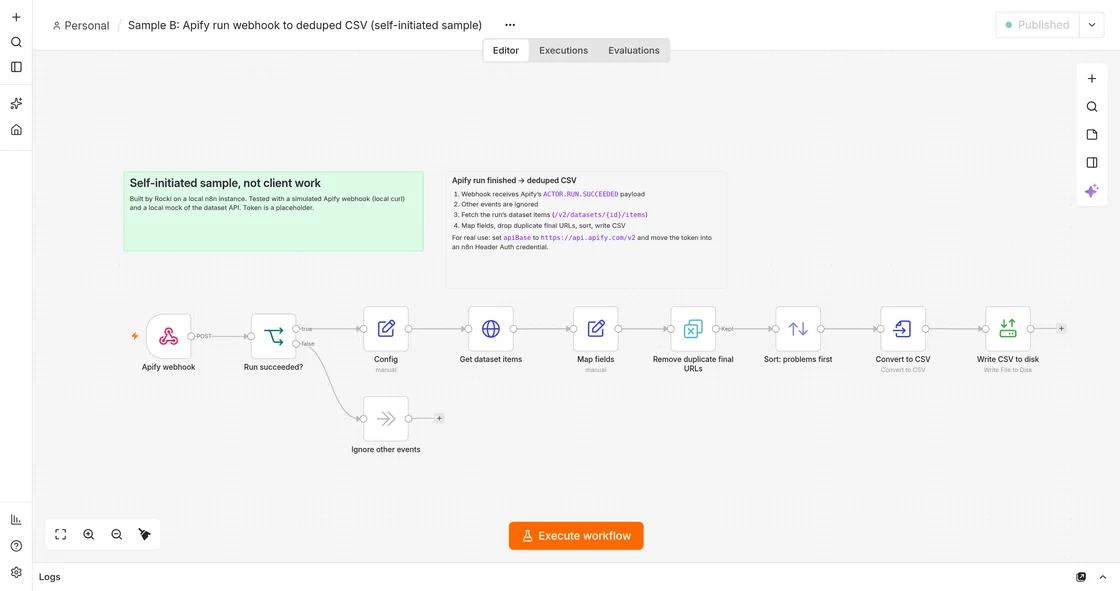Open the Map fields node
1120x591 pixels.
tap(596, 329)
